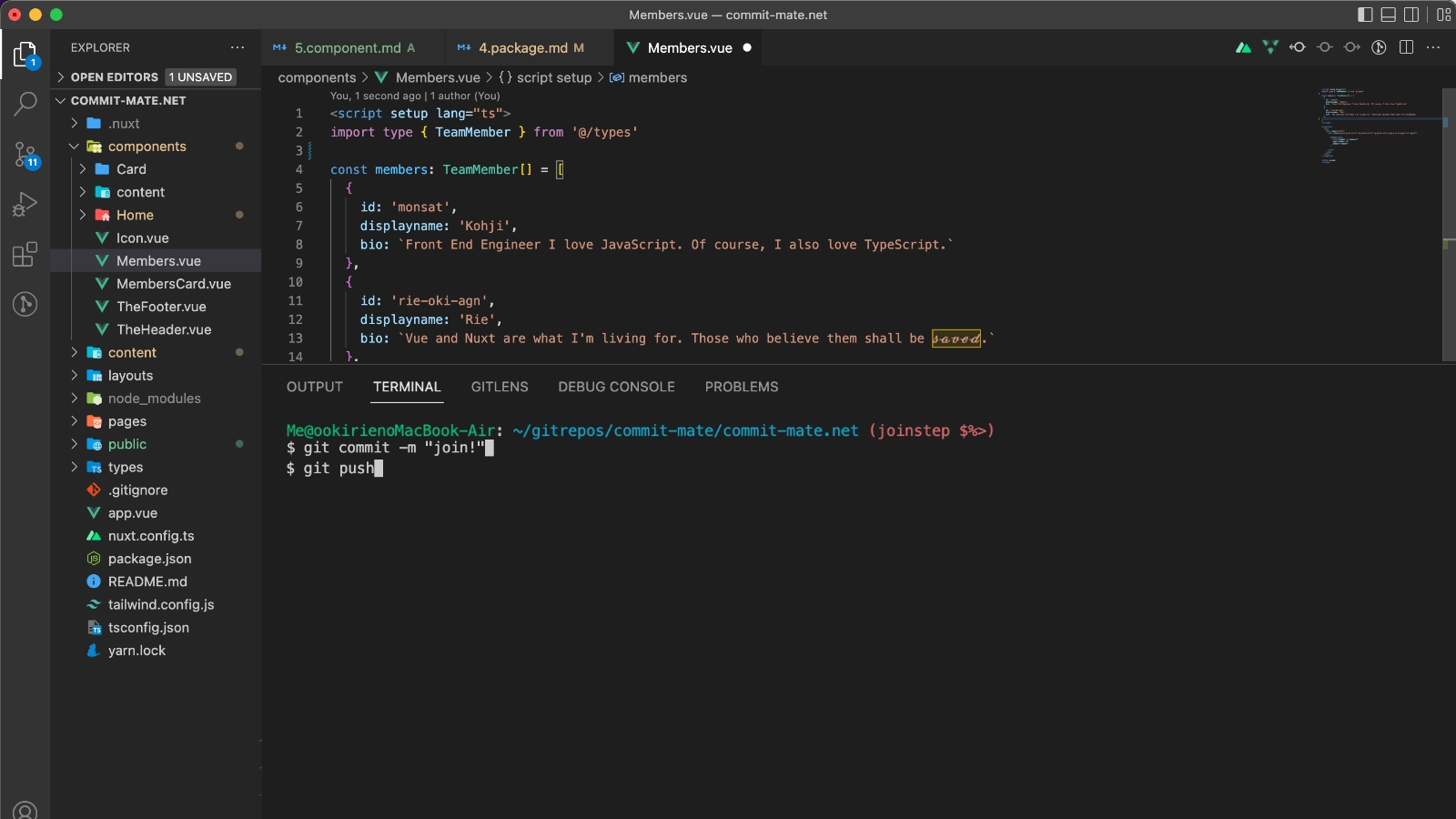Viewport: 1456px width, 819px height.
Task: Open Source Control view with 11 changes
Action: tap(25, 155)
